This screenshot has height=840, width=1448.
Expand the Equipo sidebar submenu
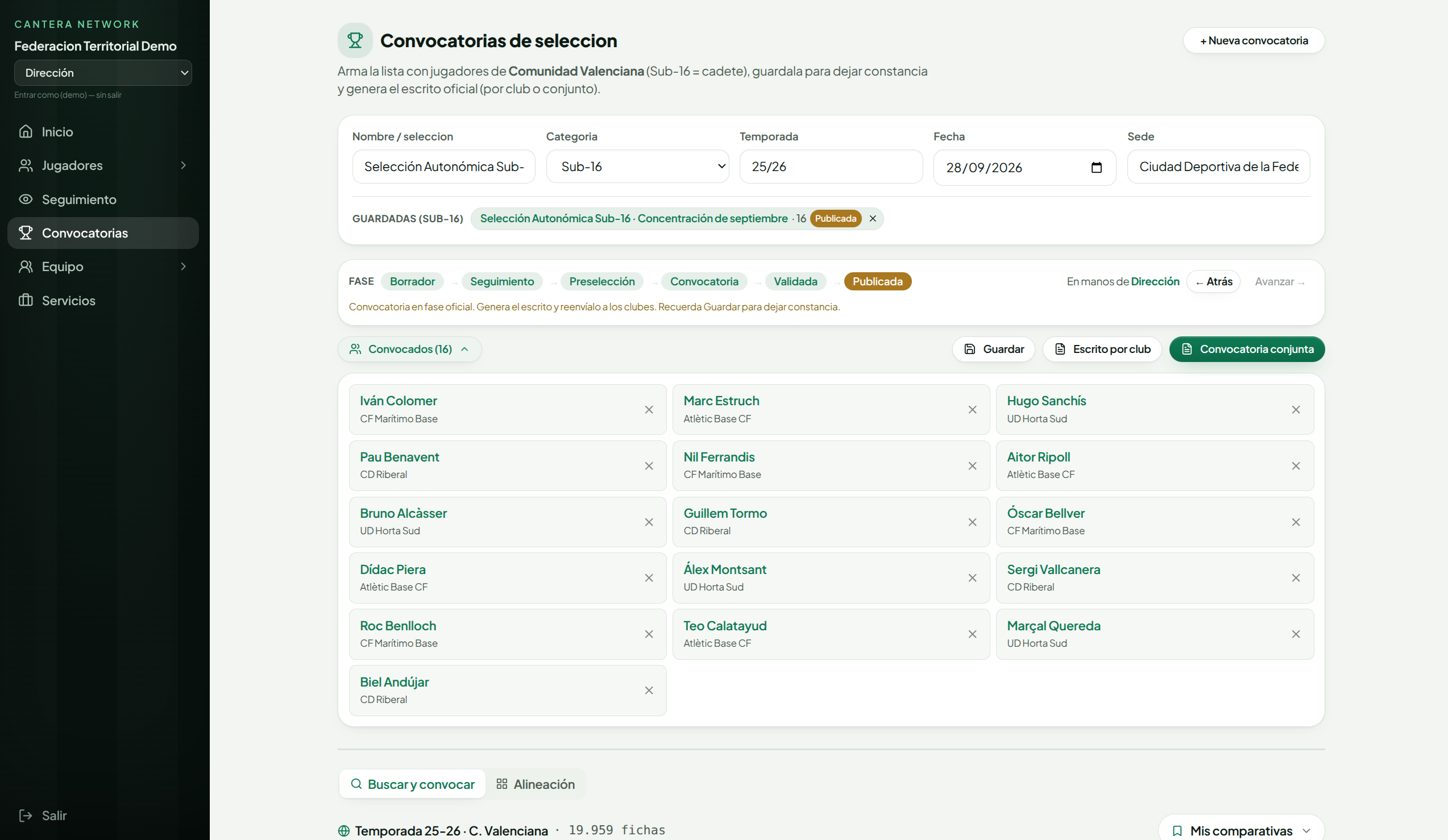pos(183,267)
